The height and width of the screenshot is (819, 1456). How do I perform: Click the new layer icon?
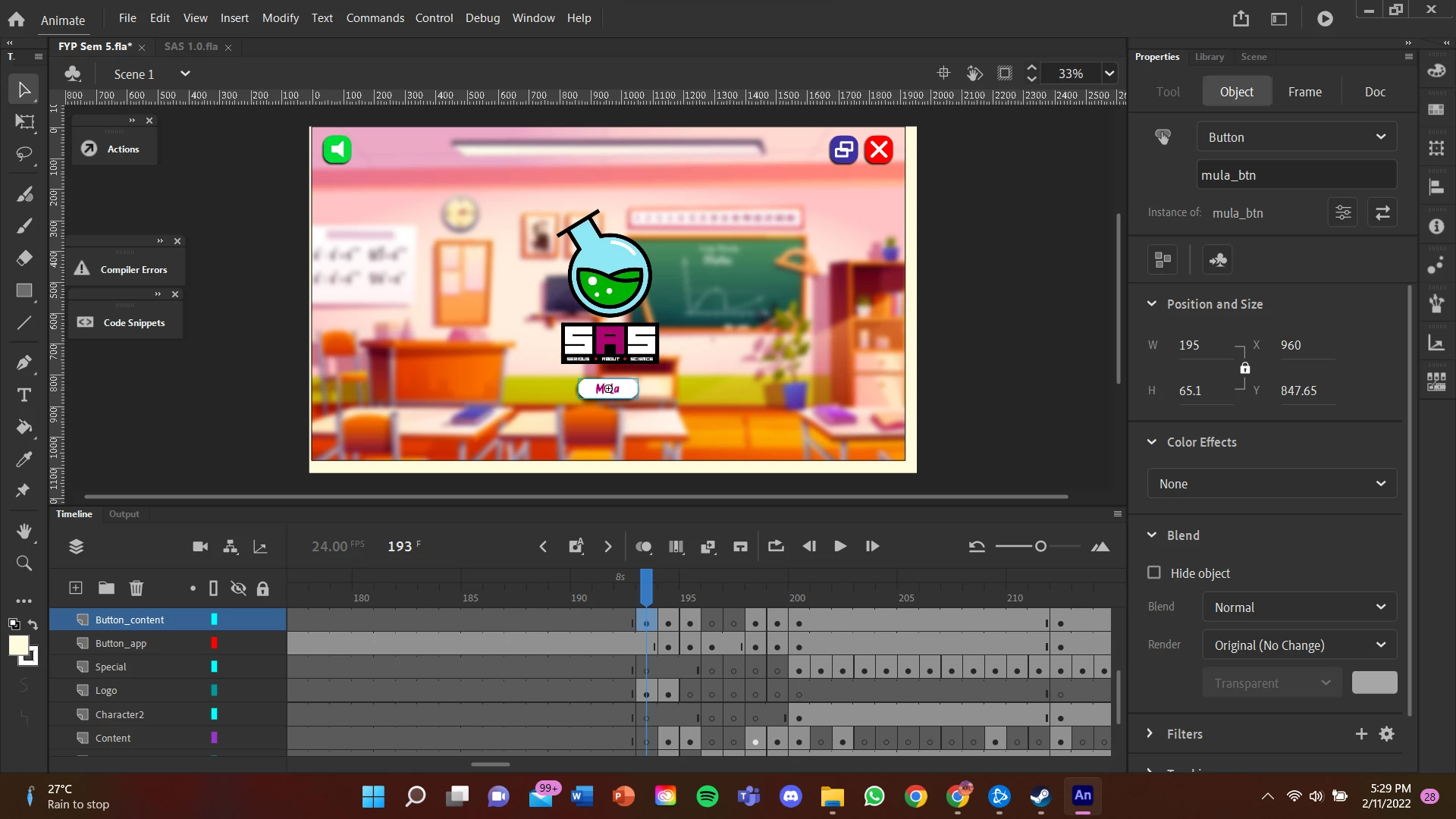pyautogui.click(x=76, y=588)
